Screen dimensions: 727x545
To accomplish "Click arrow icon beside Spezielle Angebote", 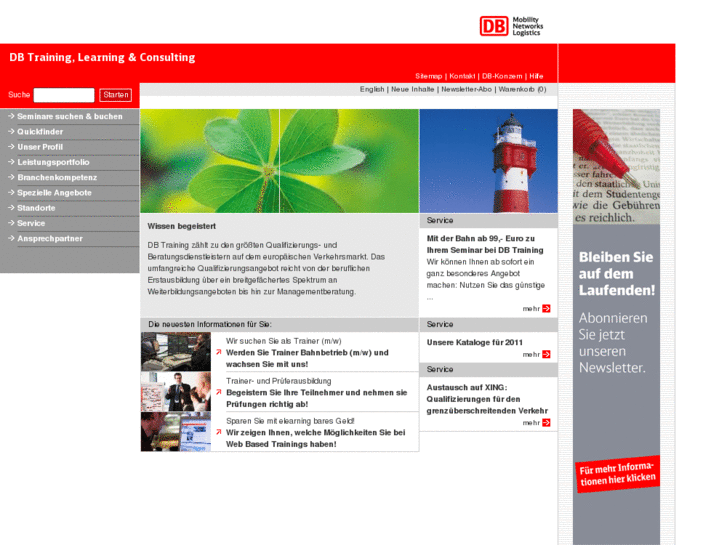I will click(x=11, y=193).
